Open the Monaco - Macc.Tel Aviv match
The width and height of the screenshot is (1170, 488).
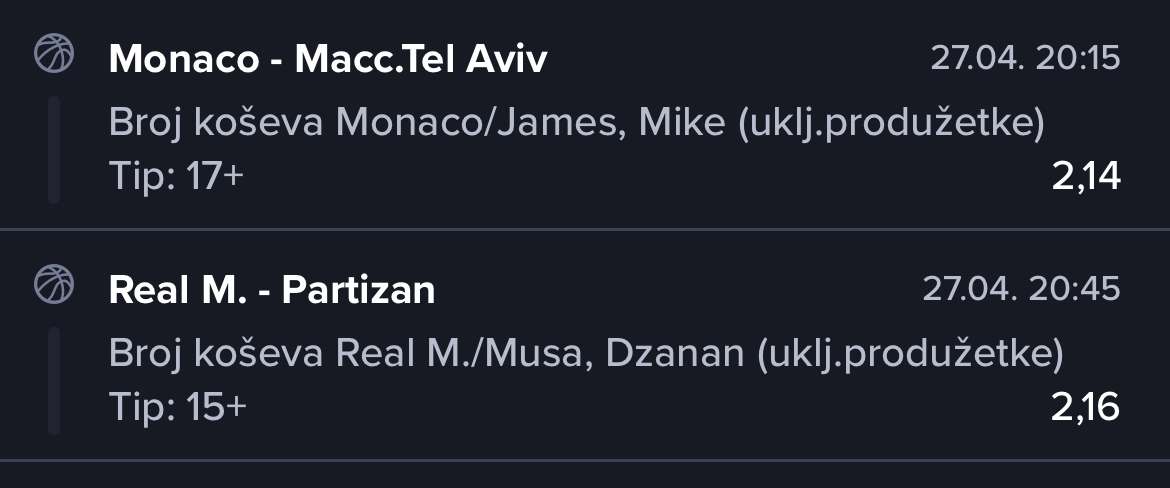click(328, 59)
